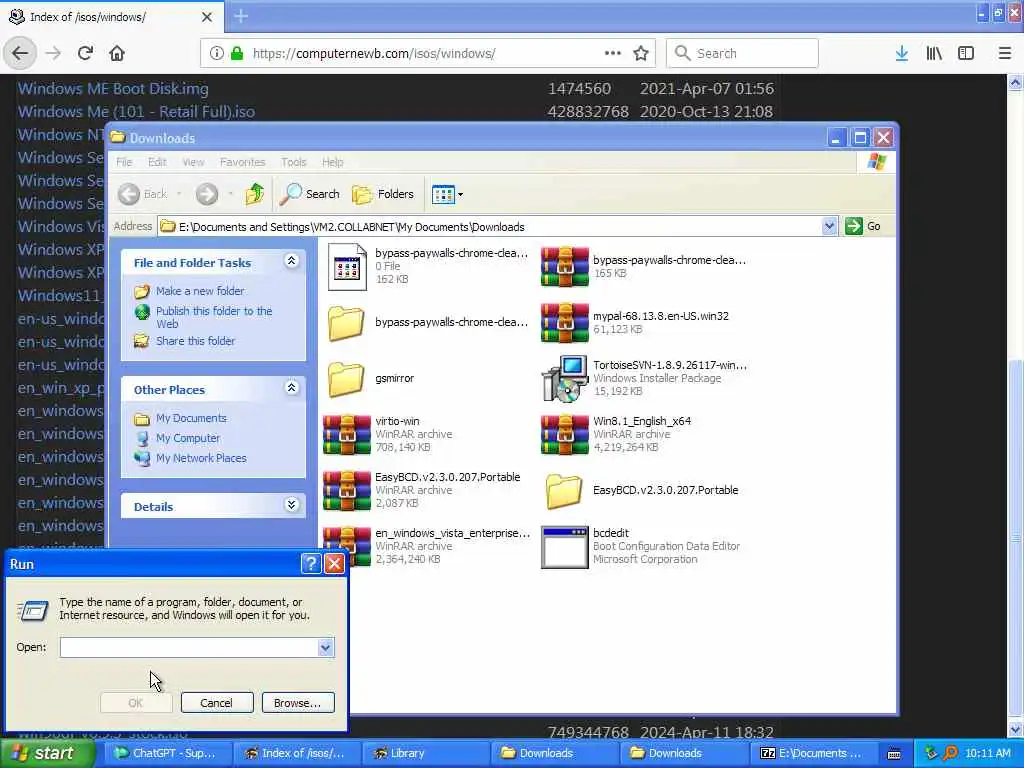This screenshot has height=768, width=1024.
Task: Switch to 7-Zip E:\Documents taskbar window
Action: coord(815,753)
